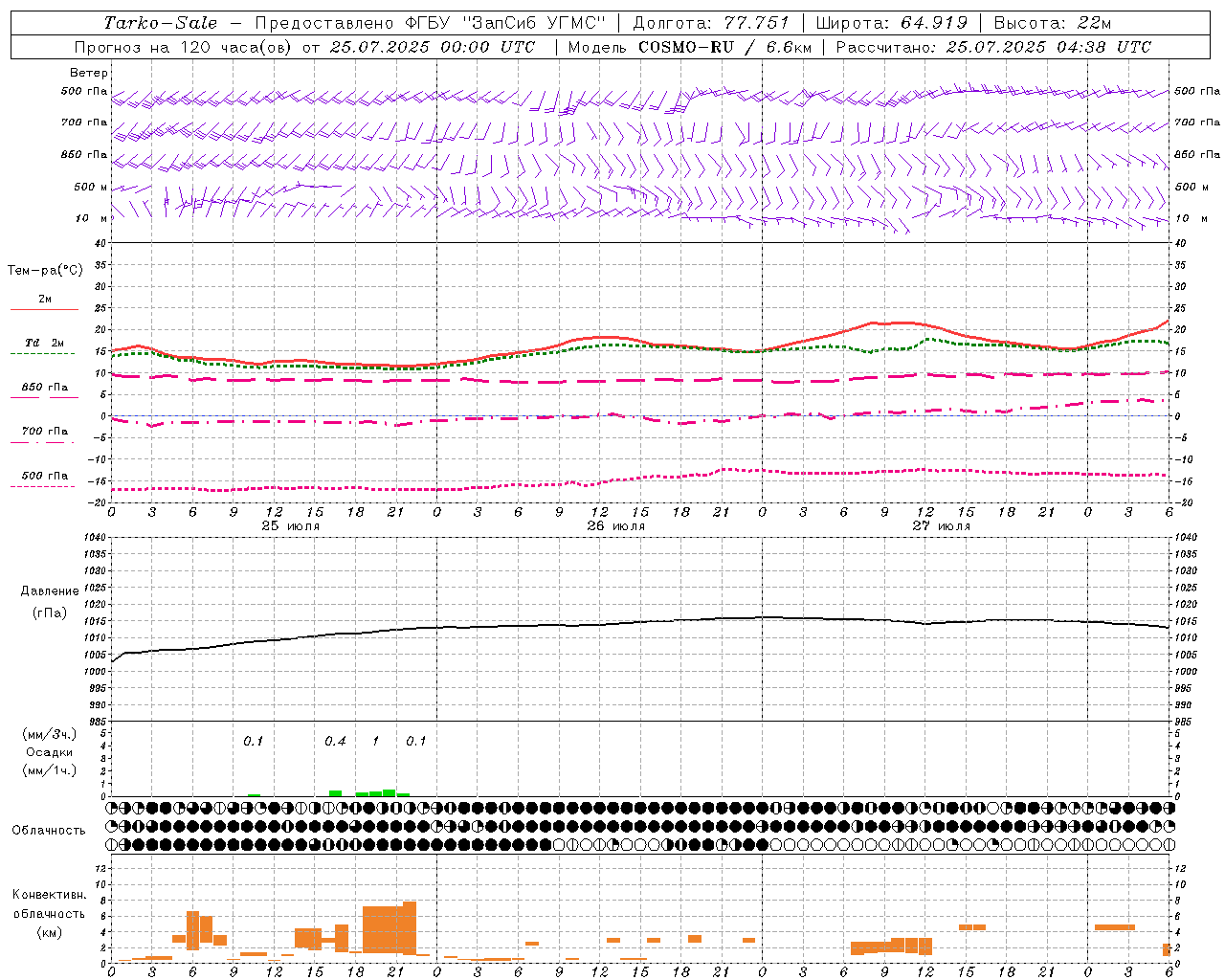This screenshot has height=980, width=1225.
Task: Click the "Ветер" wind section label
Action: 89,73
